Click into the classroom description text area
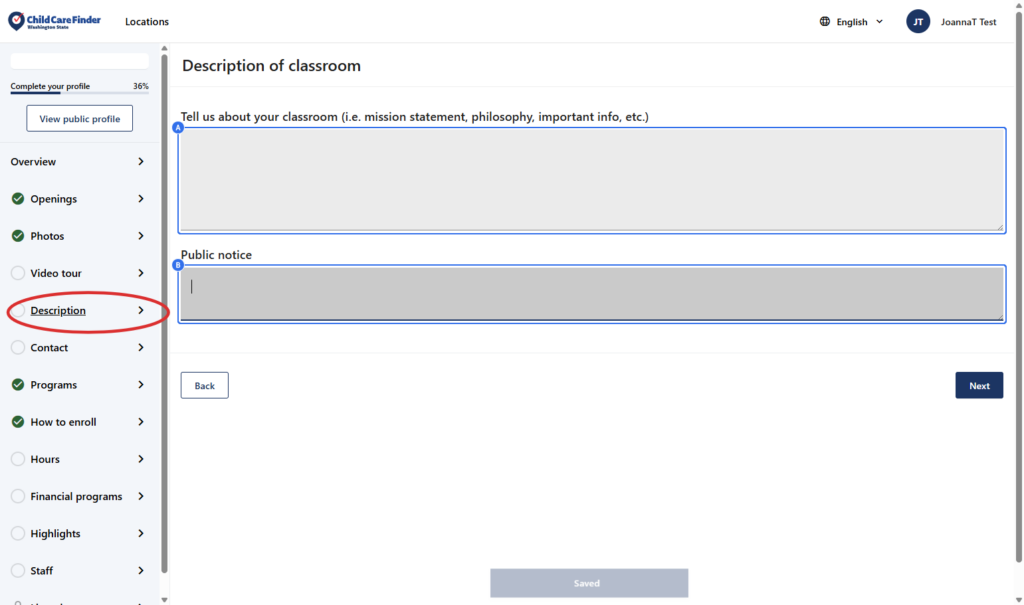Image resolution: width=1024 pixels, height=605 pixels. point(591,180)
